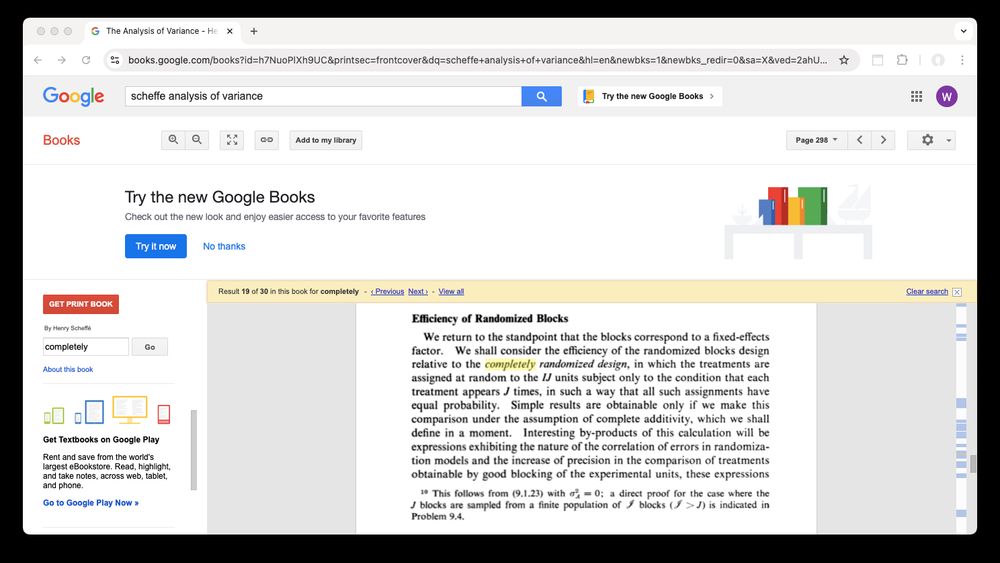
Task: Click the left sidebar scrollbar
Action: 194,450
